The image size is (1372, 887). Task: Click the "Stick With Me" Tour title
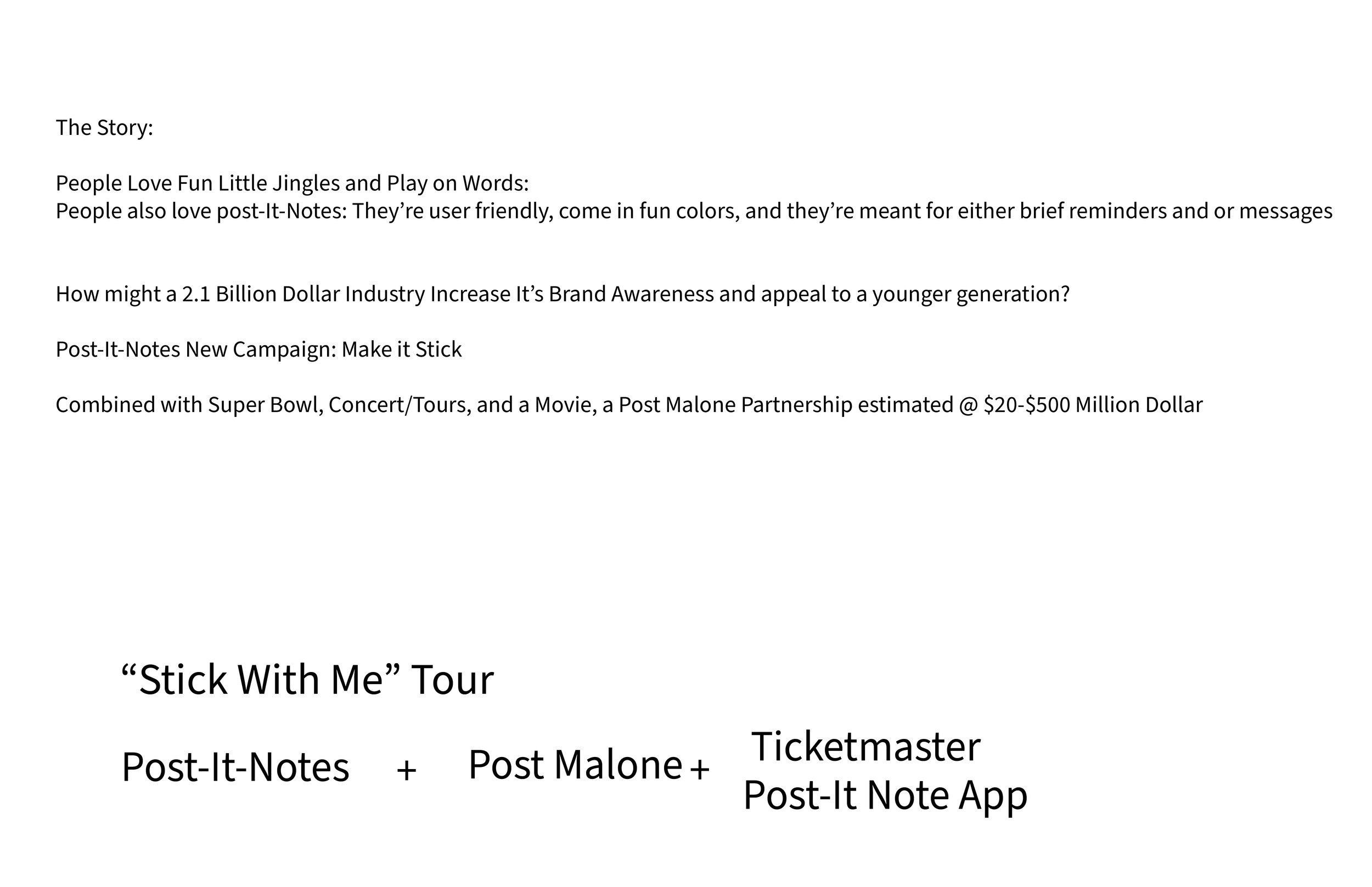[x=308, y=680]
